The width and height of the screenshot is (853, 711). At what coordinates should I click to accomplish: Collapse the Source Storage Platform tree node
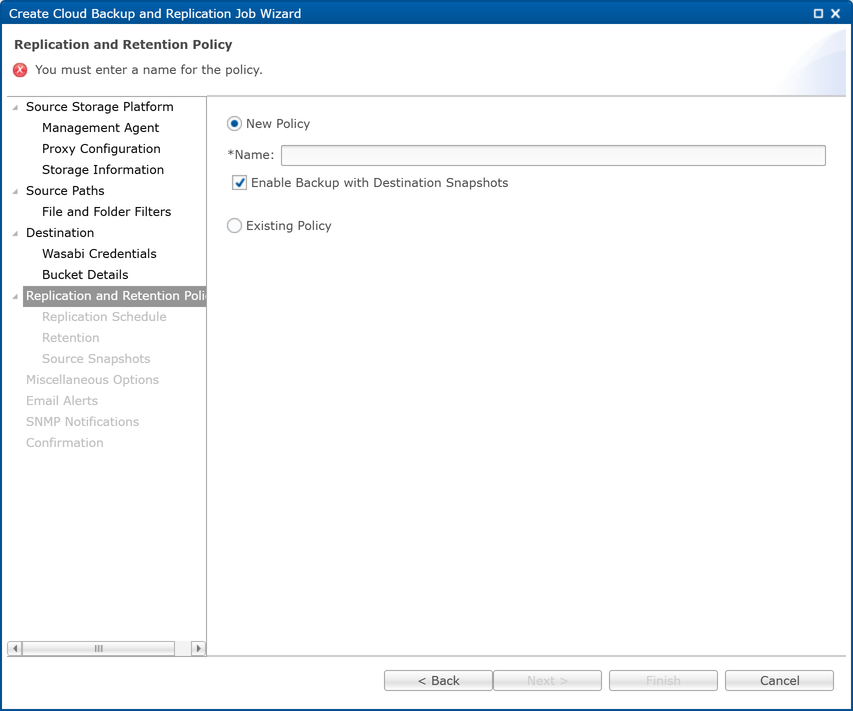pos(15,107)
